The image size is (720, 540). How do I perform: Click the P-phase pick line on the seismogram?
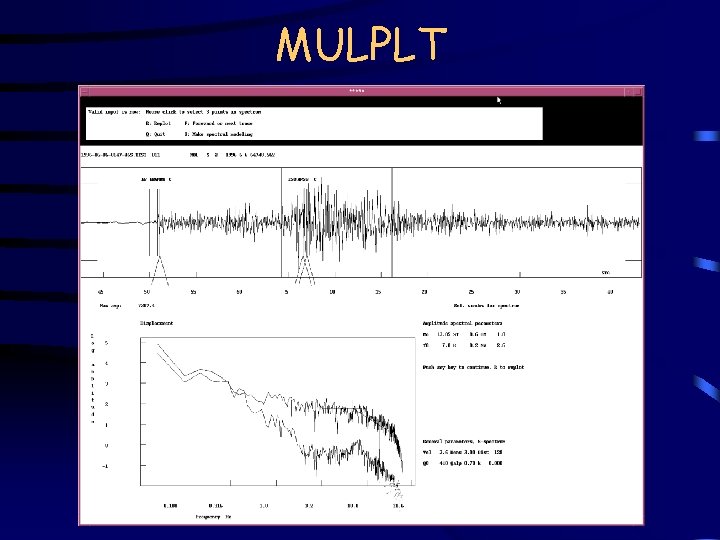158,223
